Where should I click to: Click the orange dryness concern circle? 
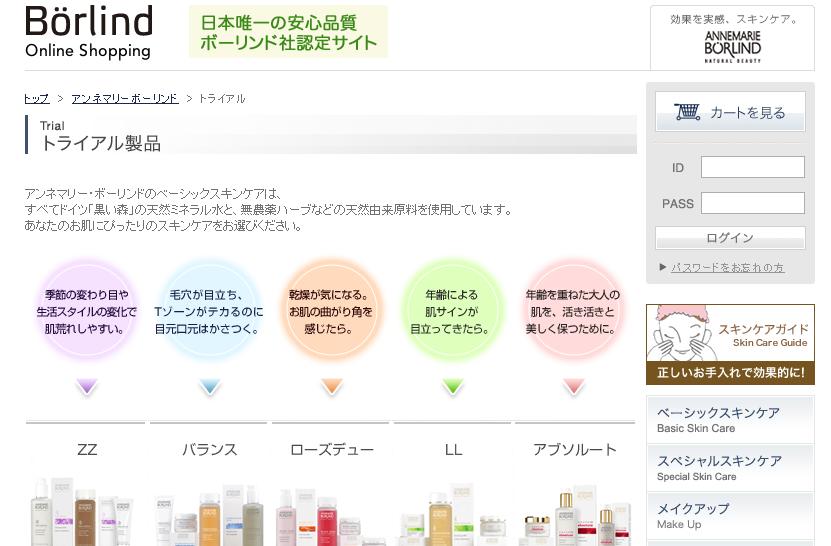coord(331,312)
